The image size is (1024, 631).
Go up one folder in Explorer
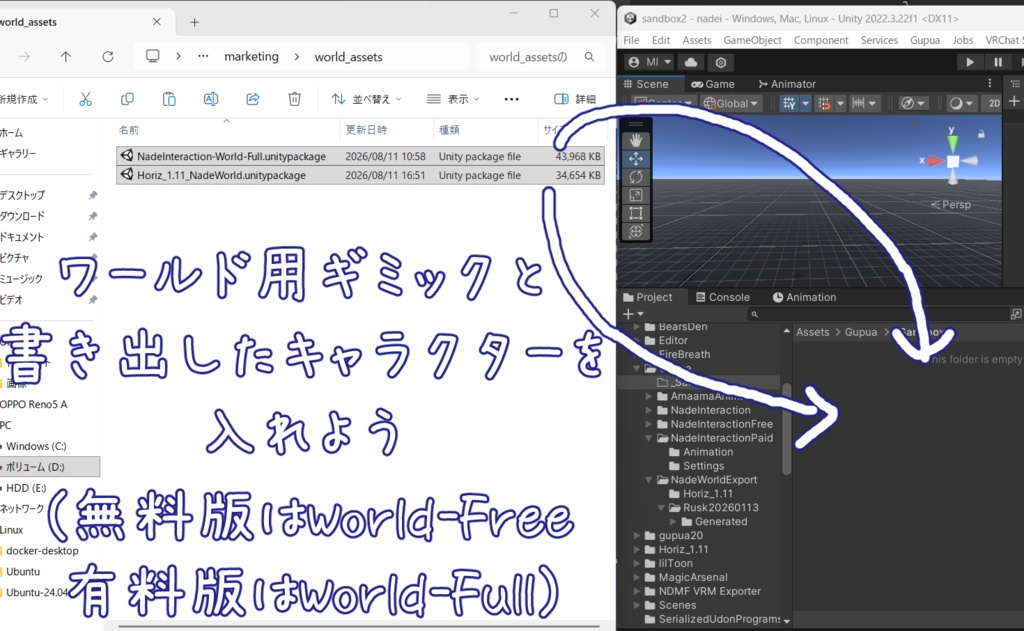[x=65, y=57]
